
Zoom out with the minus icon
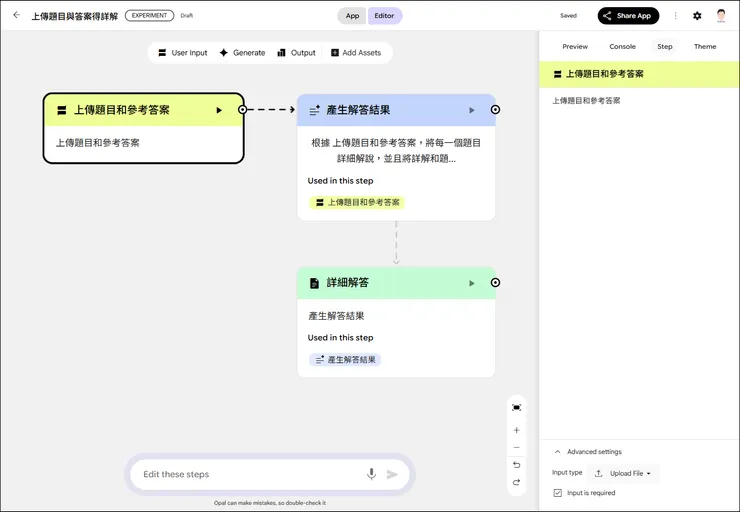[516, 447]
